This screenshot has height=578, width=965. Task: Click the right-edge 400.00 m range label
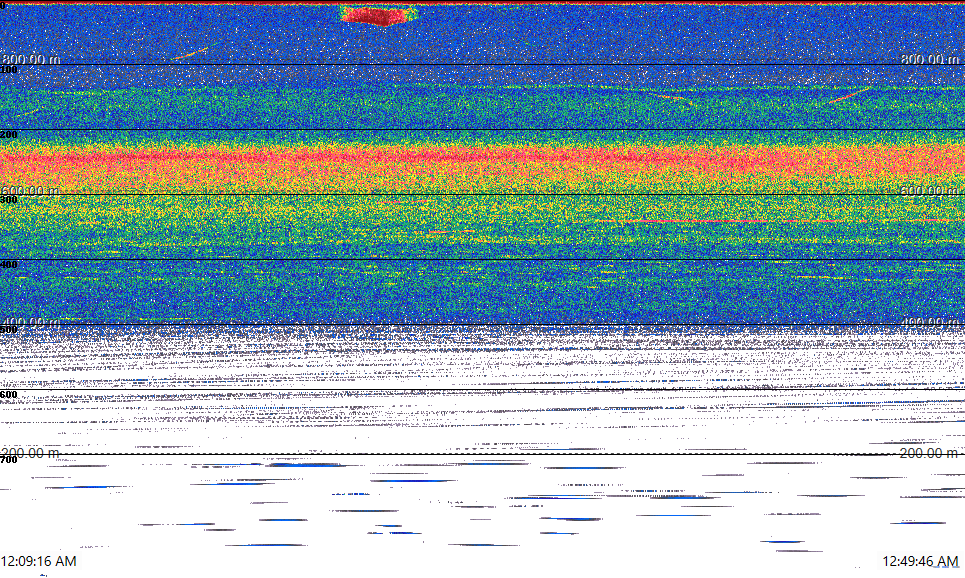point(929,322)
